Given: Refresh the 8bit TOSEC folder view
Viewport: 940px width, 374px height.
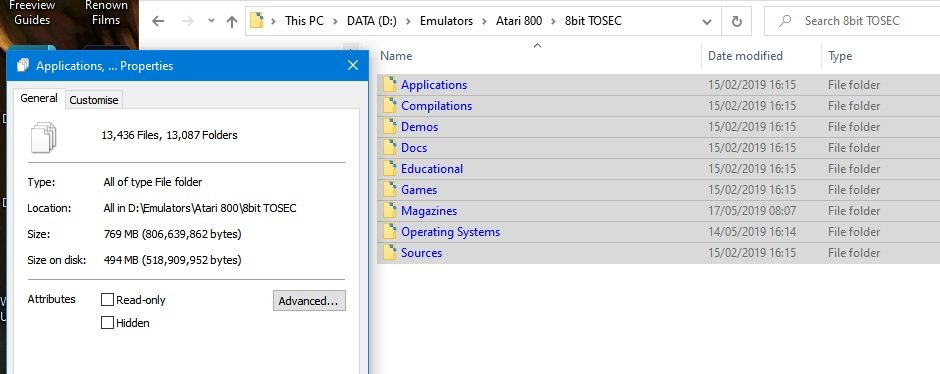Looking at the screenshot, I should coord(737,22).
